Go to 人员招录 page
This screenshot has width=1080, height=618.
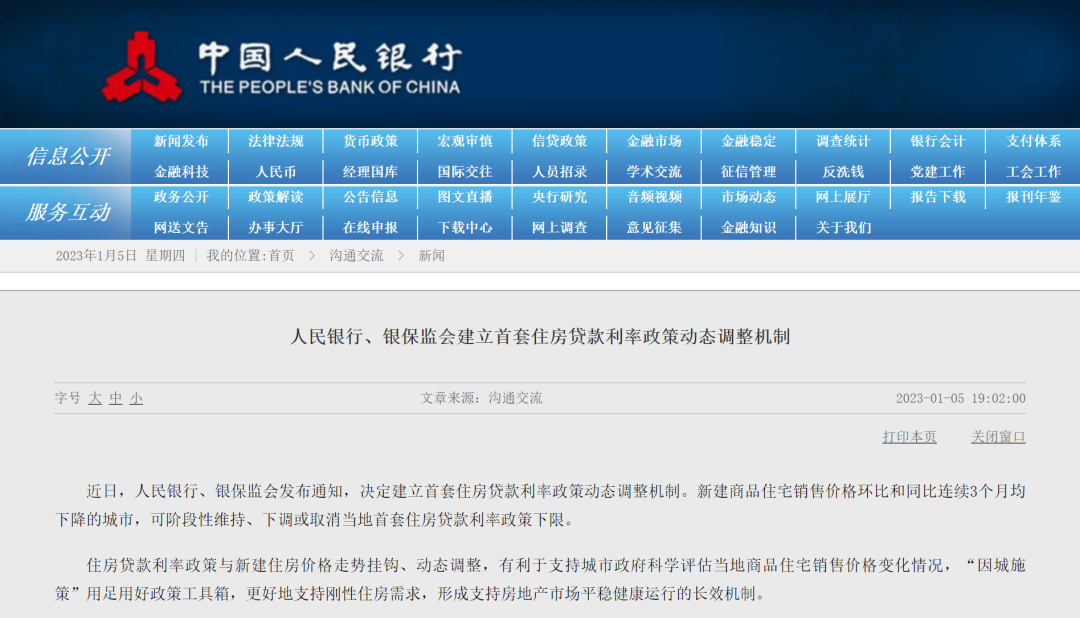[559, 172]
